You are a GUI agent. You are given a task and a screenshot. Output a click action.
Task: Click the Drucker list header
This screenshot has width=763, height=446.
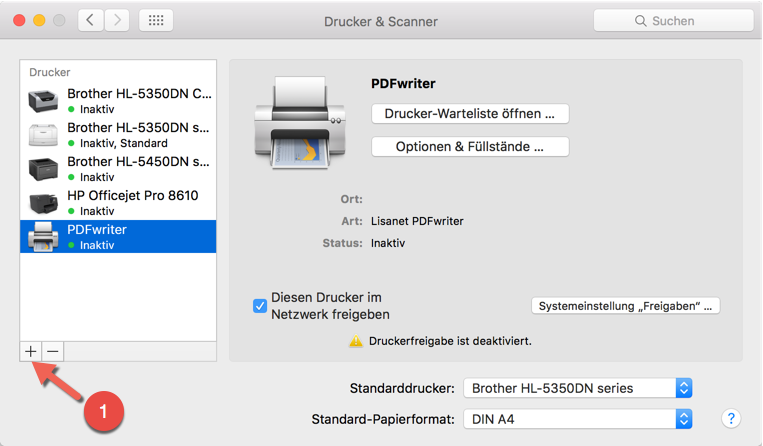tap(50, 72)
